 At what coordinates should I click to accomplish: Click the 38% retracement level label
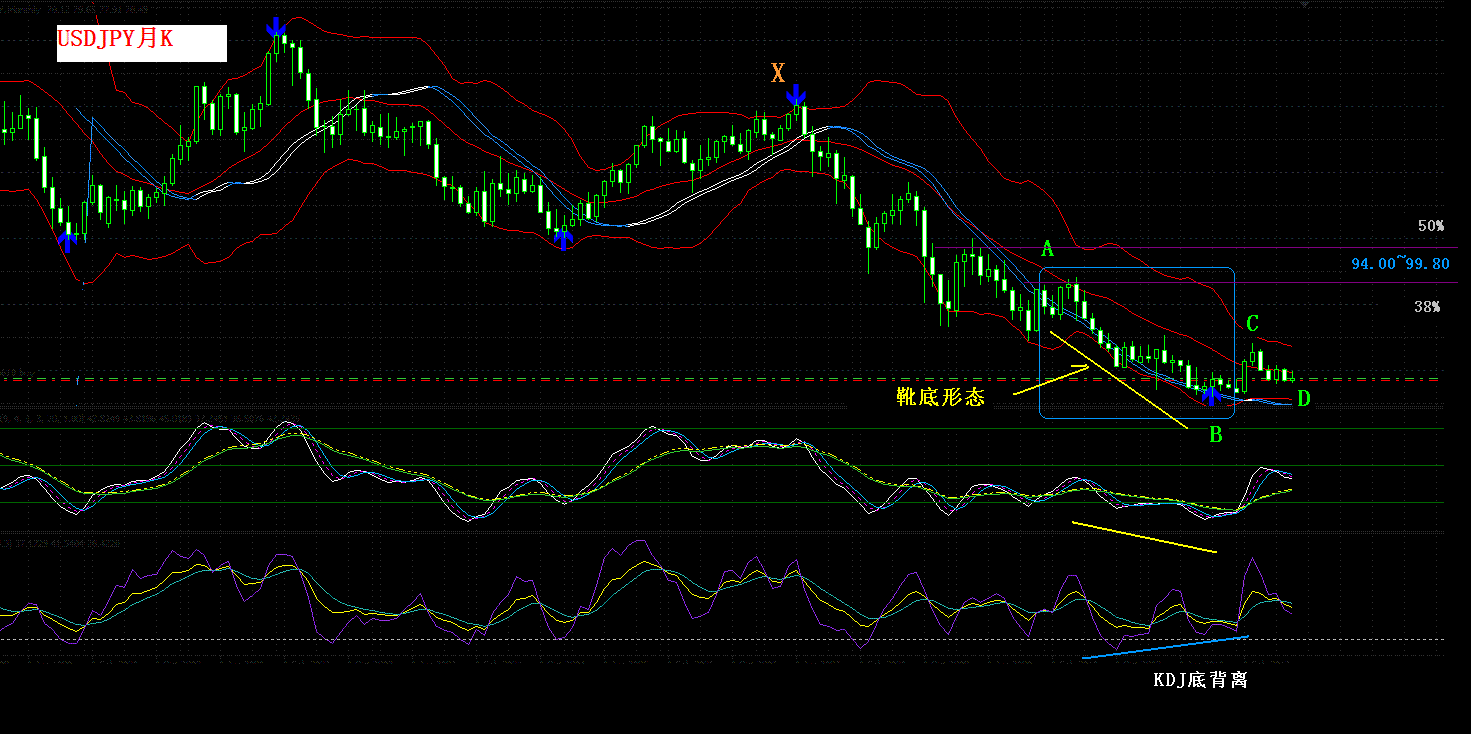click(x=1427, y=307)
